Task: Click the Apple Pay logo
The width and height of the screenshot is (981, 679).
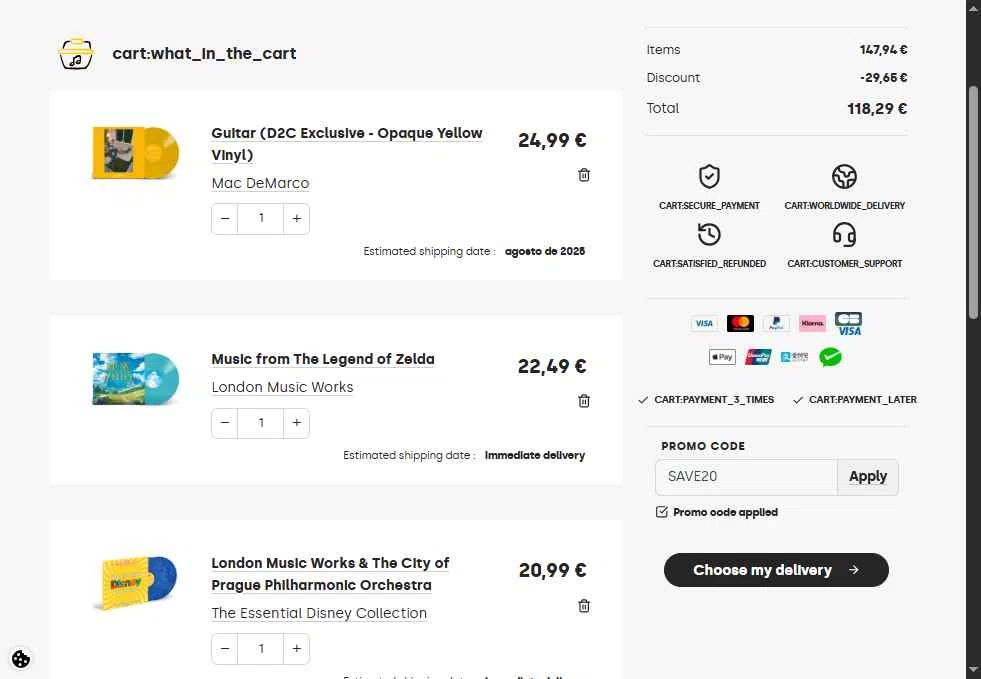Action: tap(722, 357)
